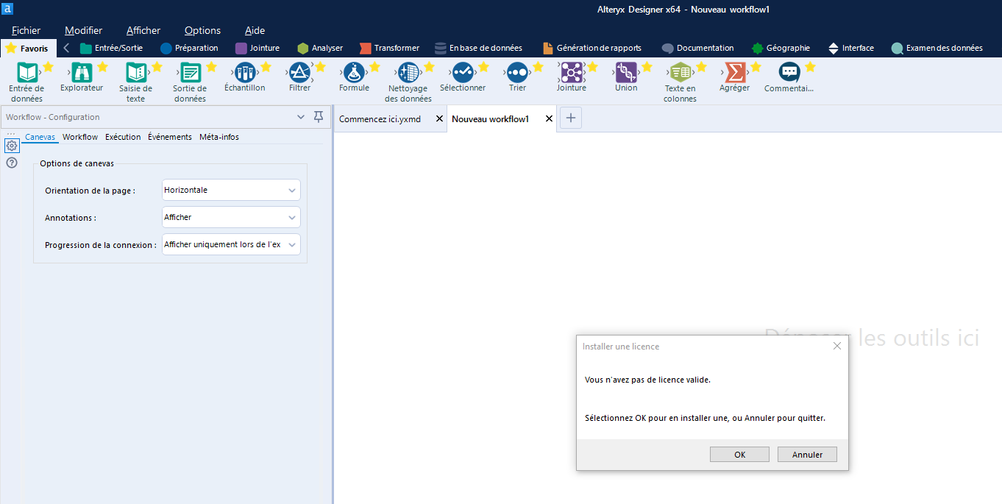Viewport: 1002px width, 504px height.
Task: Toggle favorite star on Filtrer
Action: click(x=320, y=66)
